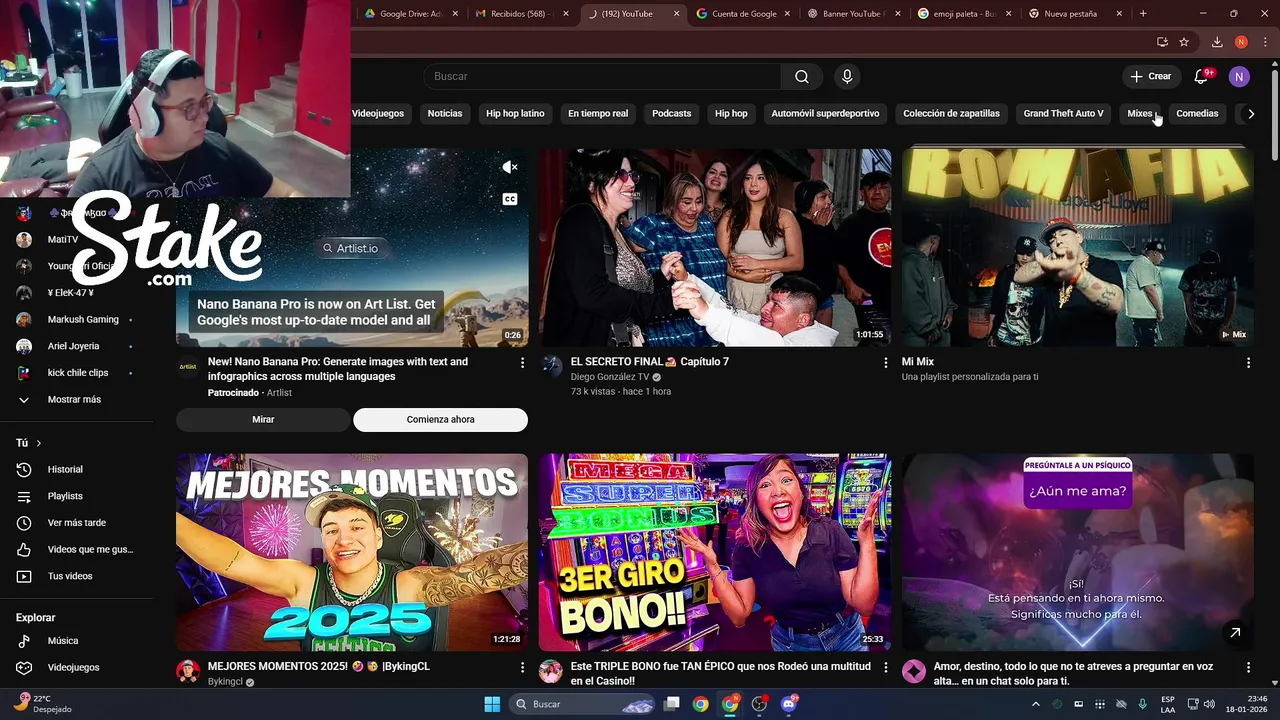The image size is (1280, 720).
Task: Toggle captions on the Artlist ad preview
Action: [x=509, y=199]
